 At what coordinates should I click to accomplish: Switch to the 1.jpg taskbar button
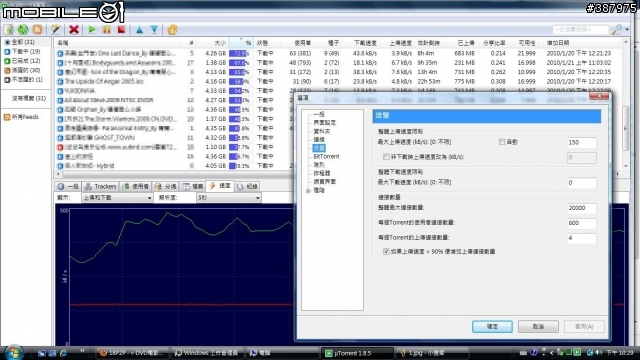point(432,353)
